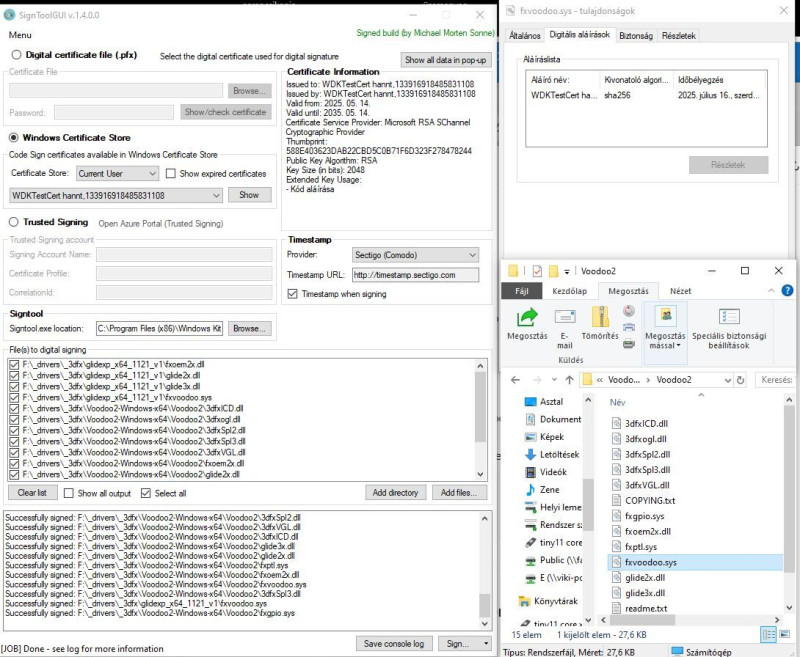Click the Timestamp URL input field

(x=415, y=275)
